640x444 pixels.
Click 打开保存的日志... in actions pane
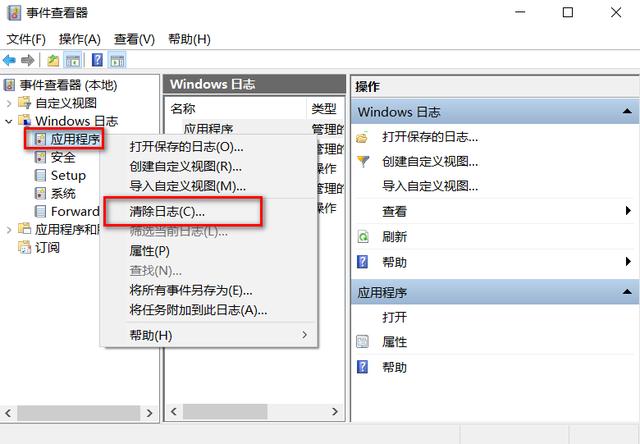(430, 137)
